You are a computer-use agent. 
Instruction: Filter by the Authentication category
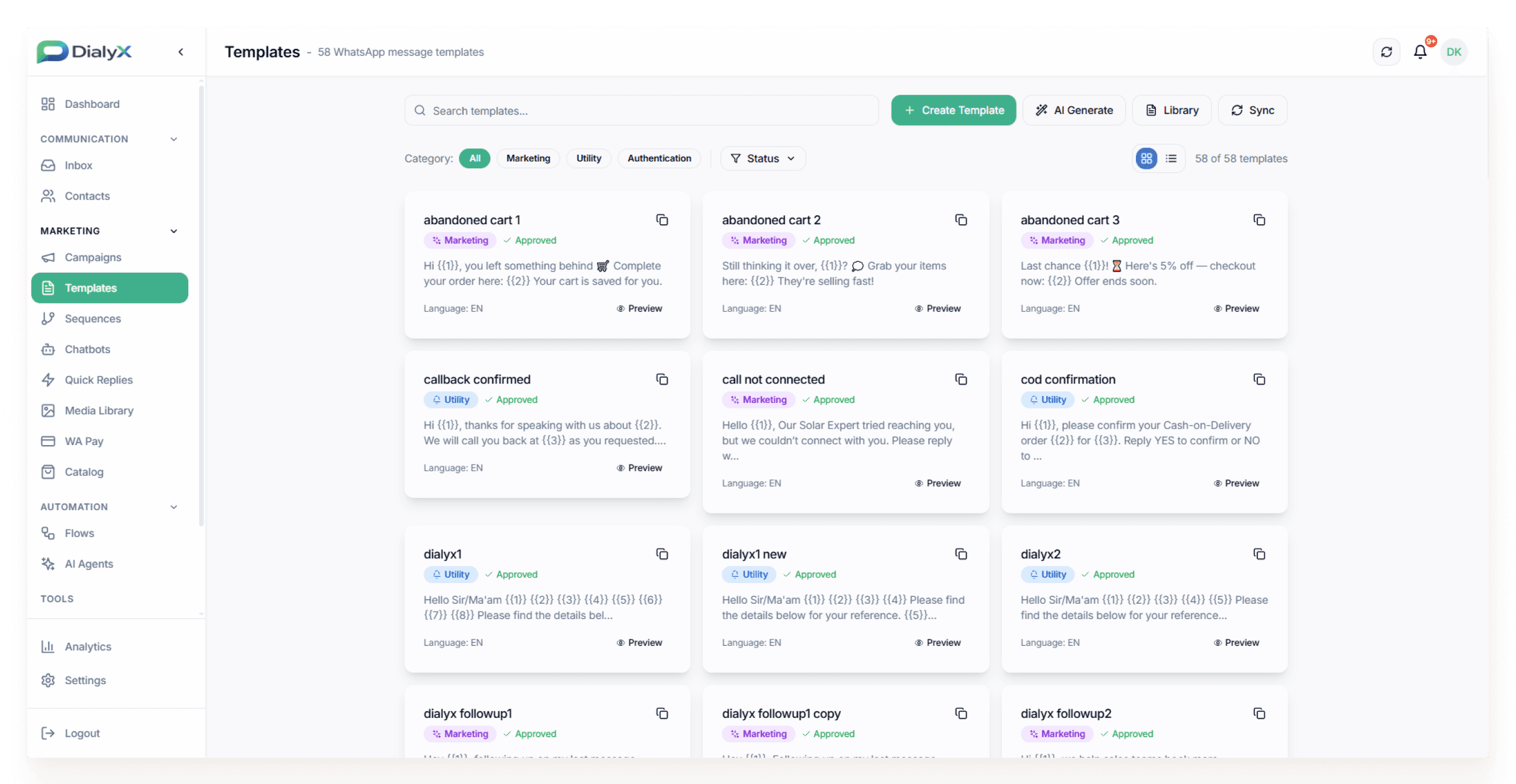click(659, 158)
